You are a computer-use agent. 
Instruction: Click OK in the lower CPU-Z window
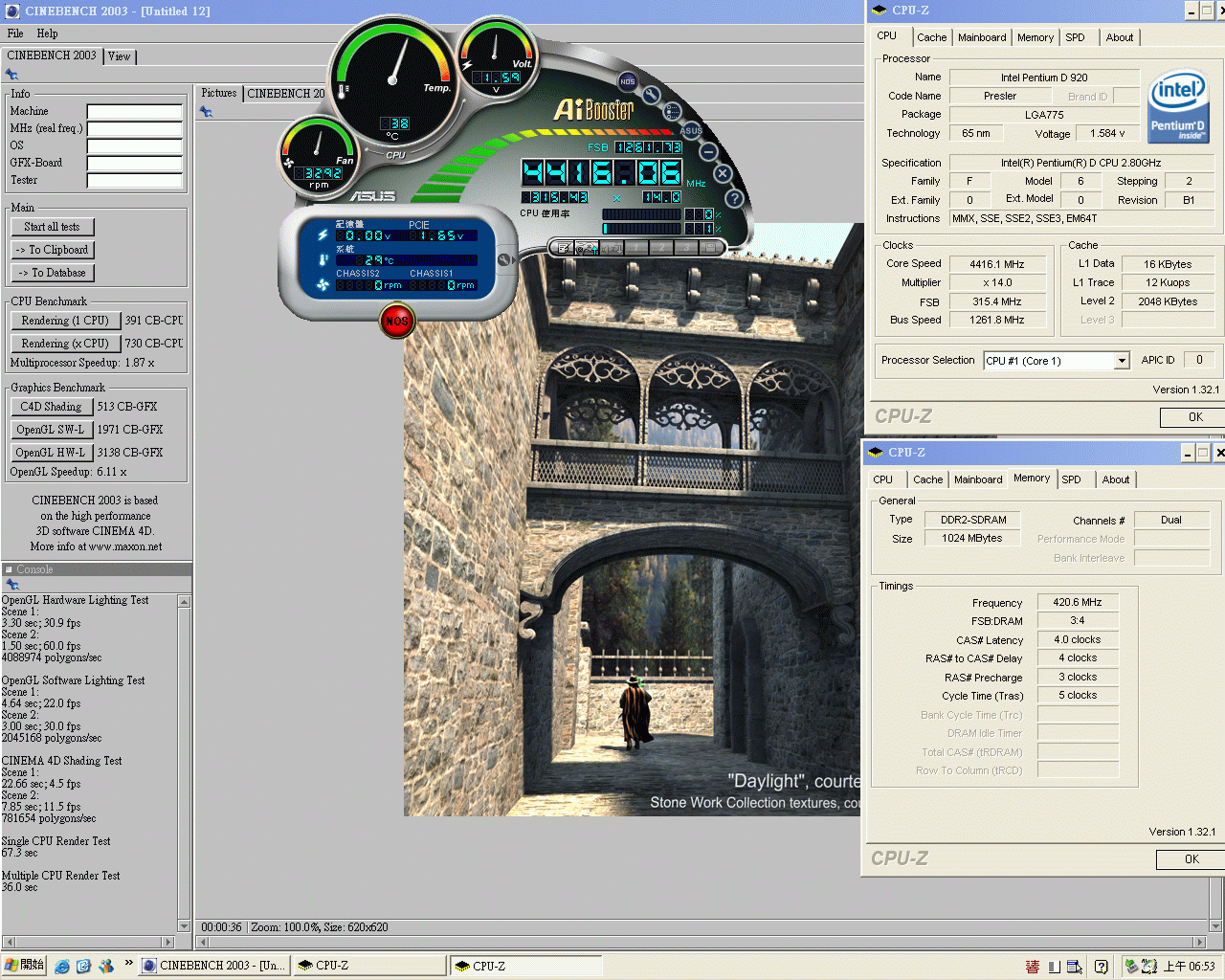1191,859
